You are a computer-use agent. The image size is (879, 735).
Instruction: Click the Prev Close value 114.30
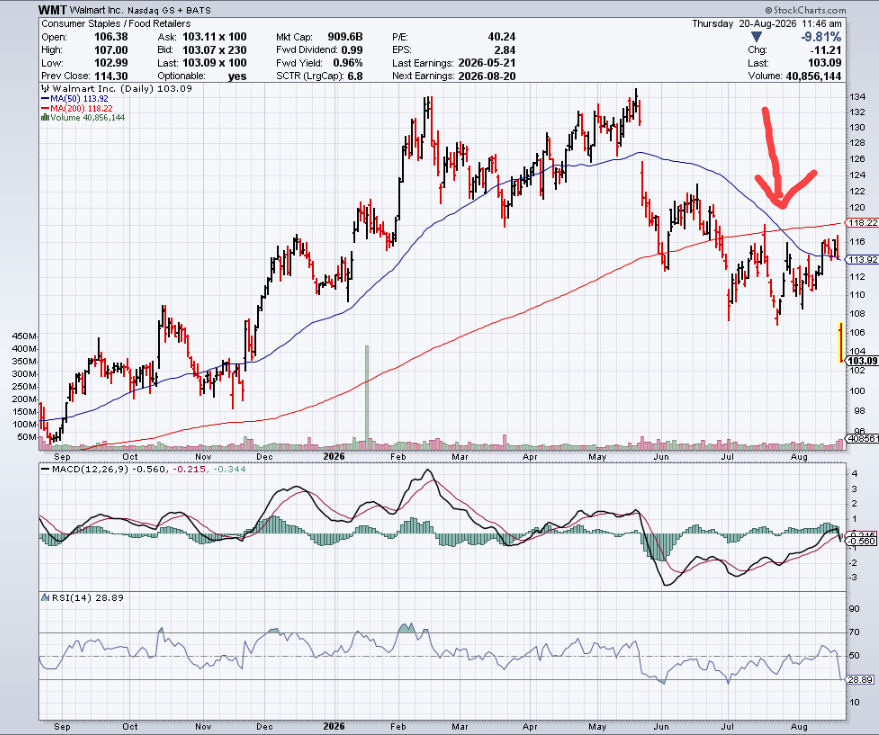click(111, 76)
